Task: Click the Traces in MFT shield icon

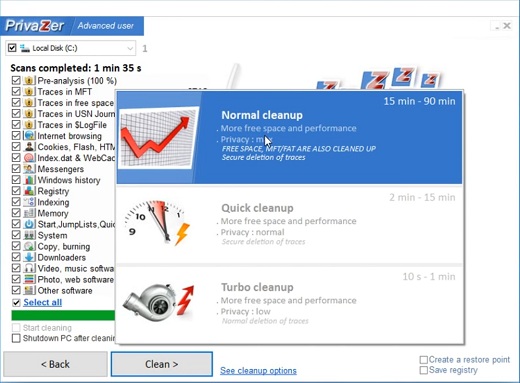Action: 29,92
